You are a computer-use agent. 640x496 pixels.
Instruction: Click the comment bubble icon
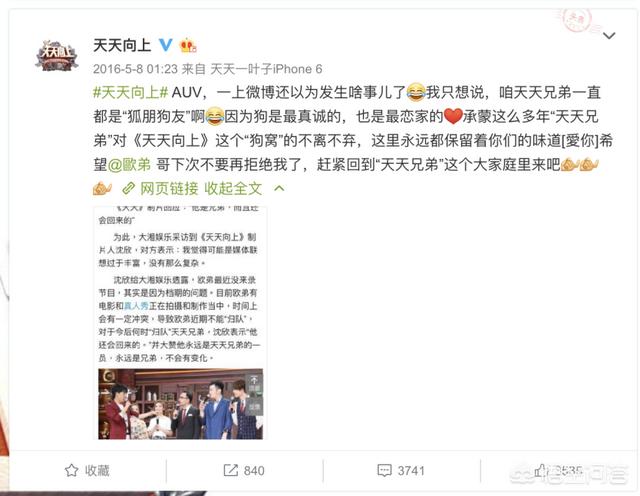pos(384,470)
